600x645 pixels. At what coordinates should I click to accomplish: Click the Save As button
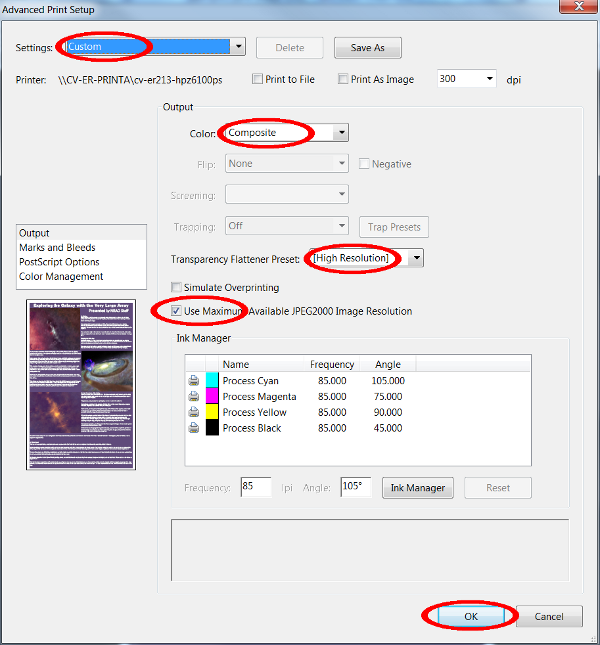pyautogui.click(x=367, y=48)
